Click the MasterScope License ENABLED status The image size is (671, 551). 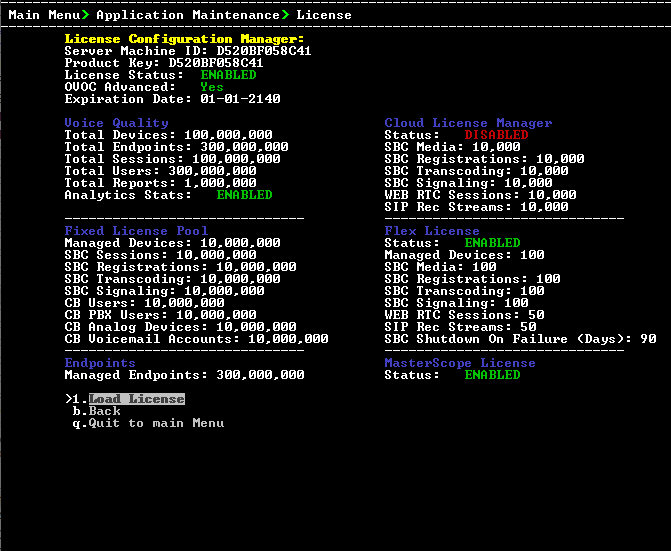coord(492,375)
